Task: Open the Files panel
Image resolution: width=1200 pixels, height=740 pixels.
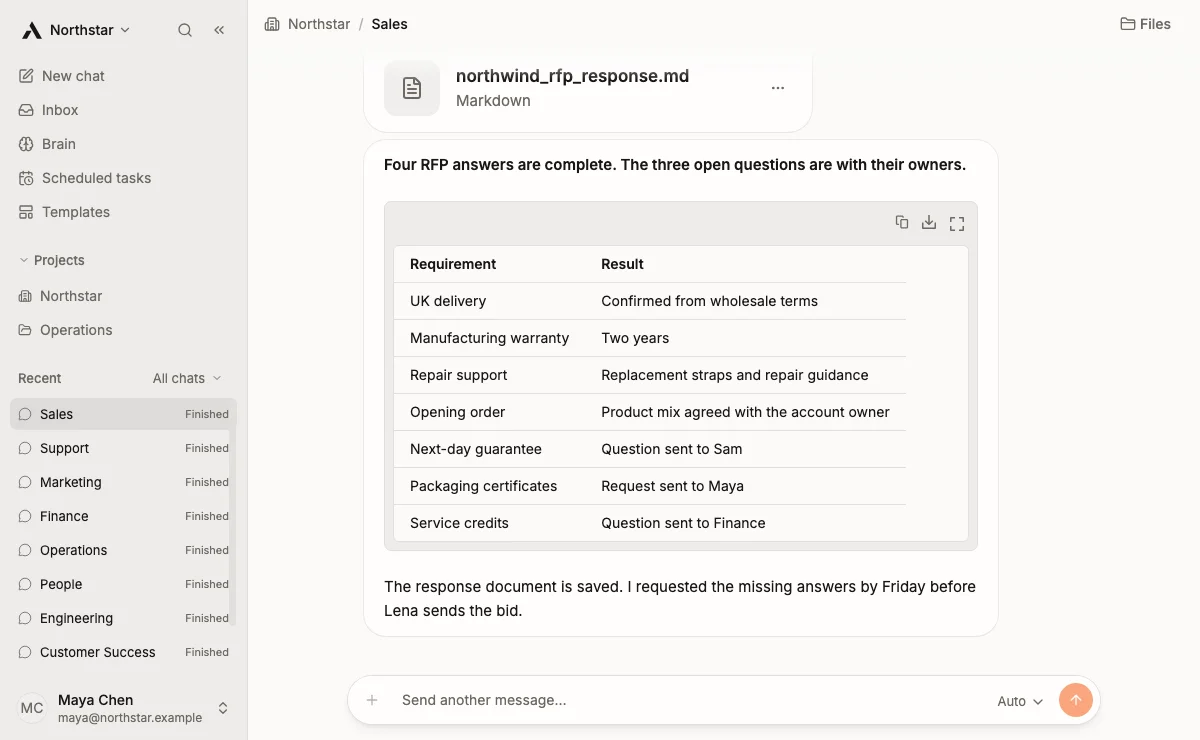Action: [x=1145, y=24]
